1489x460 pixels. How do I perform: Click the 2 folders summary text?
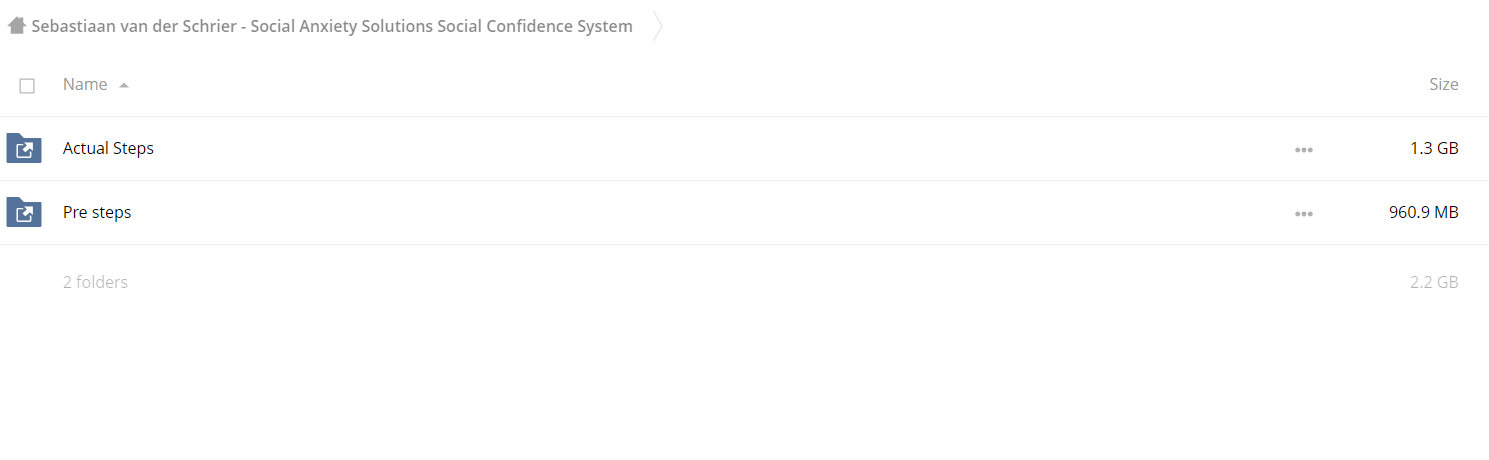(95, 283)
